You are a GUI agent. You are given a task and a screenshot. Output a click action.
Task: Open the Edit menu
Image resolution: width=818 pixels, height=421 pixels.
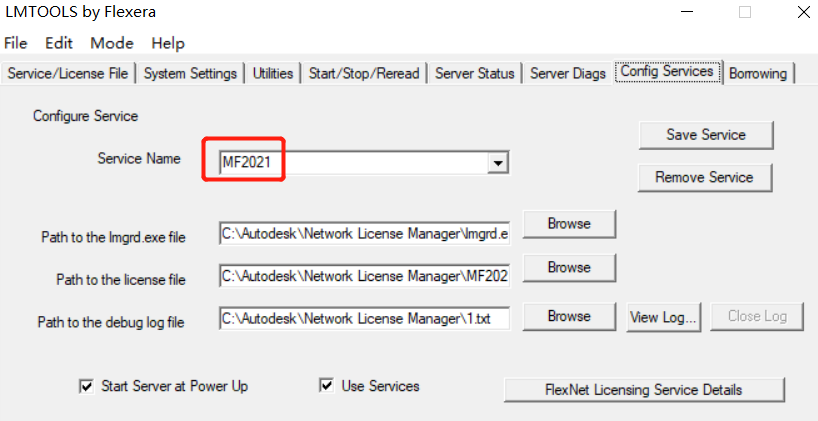point(59,43)
